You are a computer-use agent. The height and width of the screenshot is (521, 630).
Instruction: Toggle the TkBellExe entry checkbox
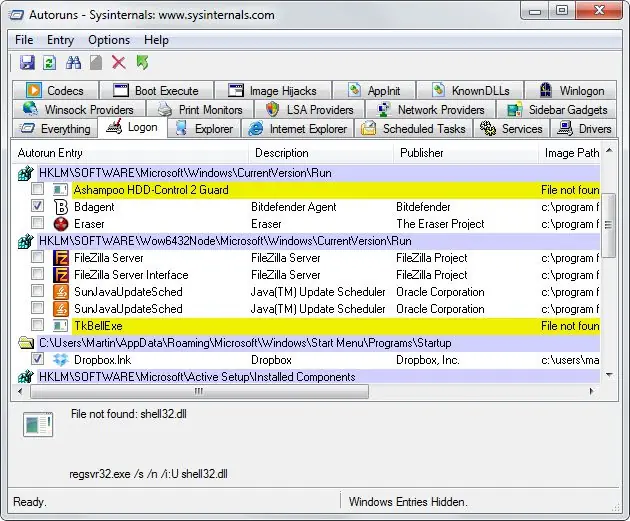[x=37, y=326]
